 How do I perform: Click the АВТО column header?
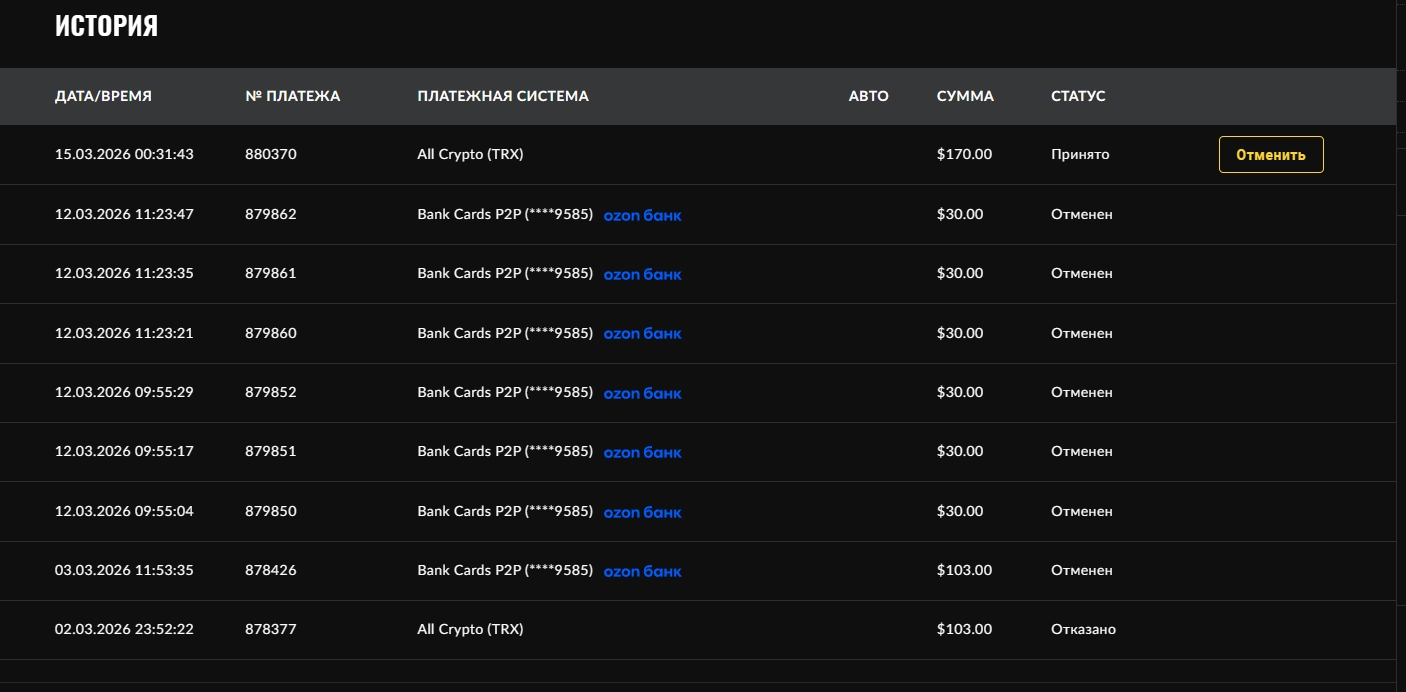868,96
